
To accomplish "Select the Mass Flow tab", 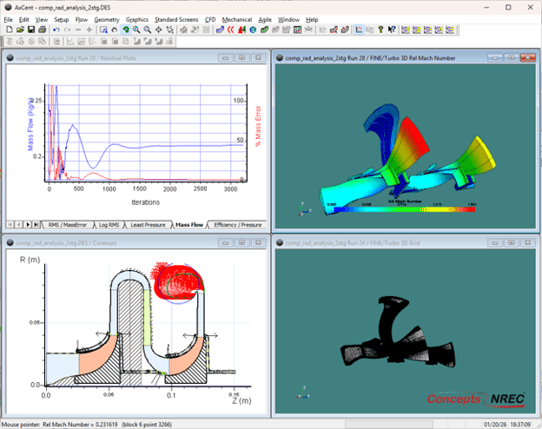I will tap(189, 225).
